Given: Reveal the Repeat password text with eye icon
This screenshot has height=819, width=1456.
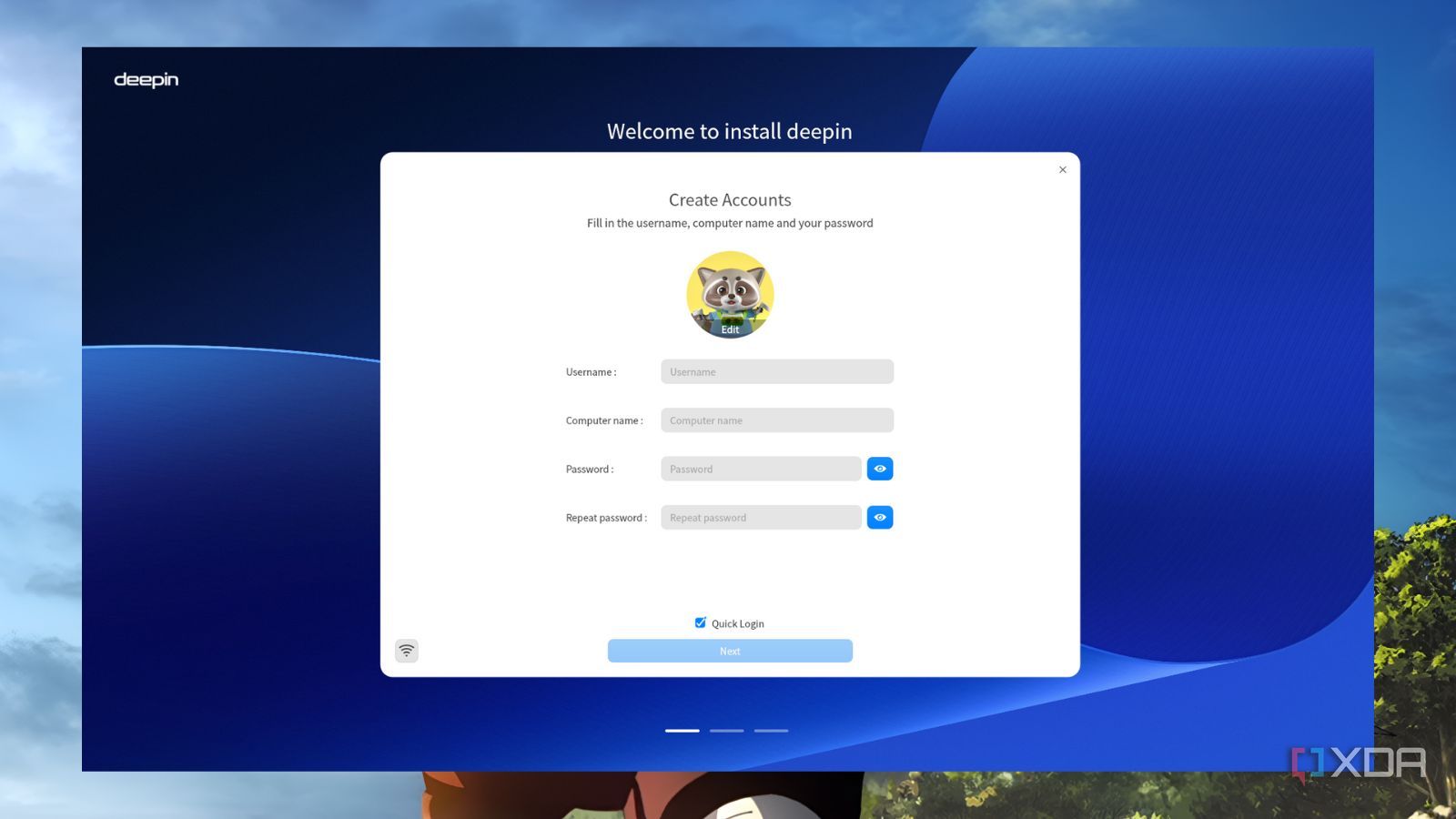Looking at the screenshot, I should [x=880, y=518].
